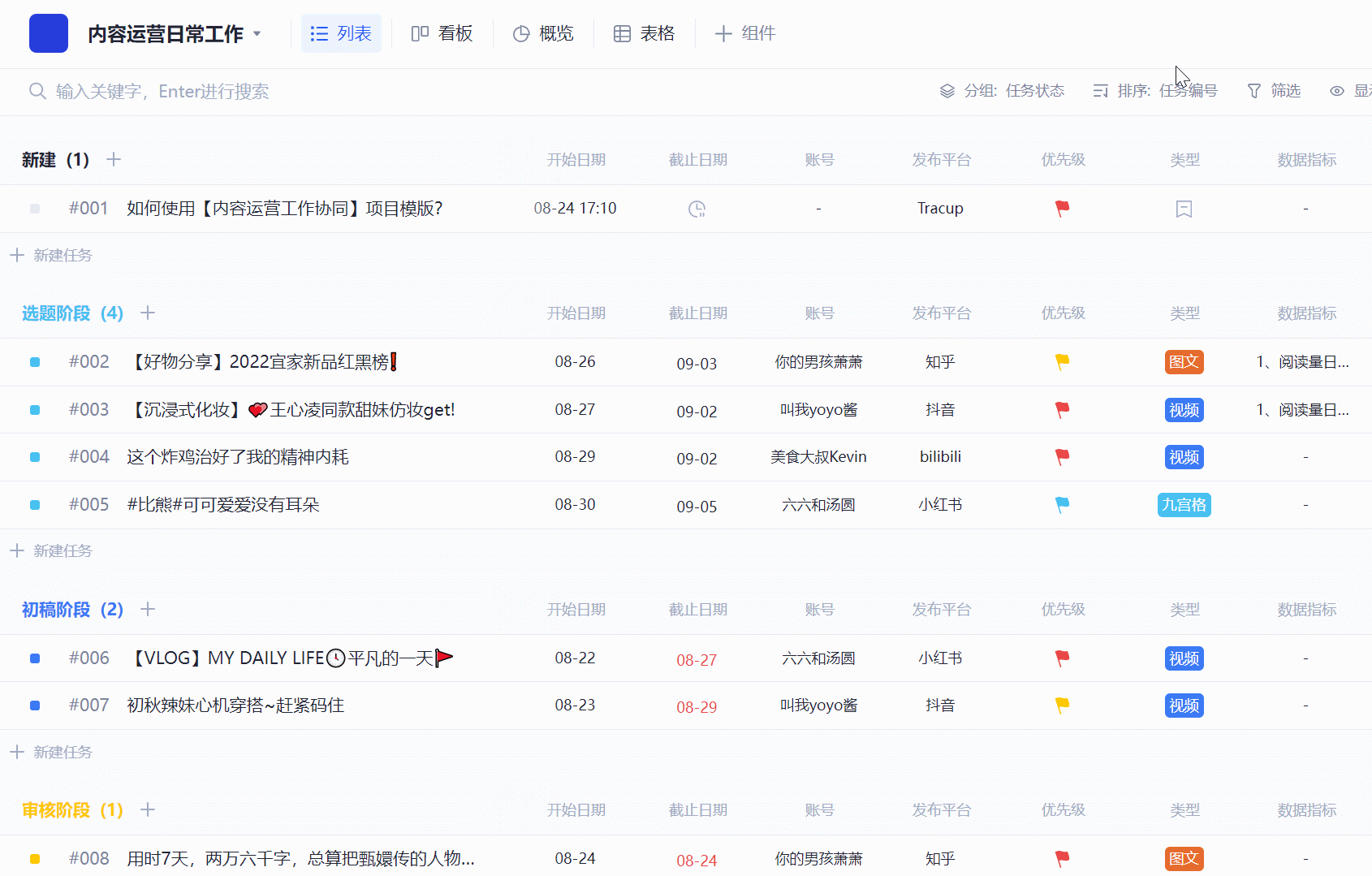Click the plus icon beside 新建 group header

(114, 160)
